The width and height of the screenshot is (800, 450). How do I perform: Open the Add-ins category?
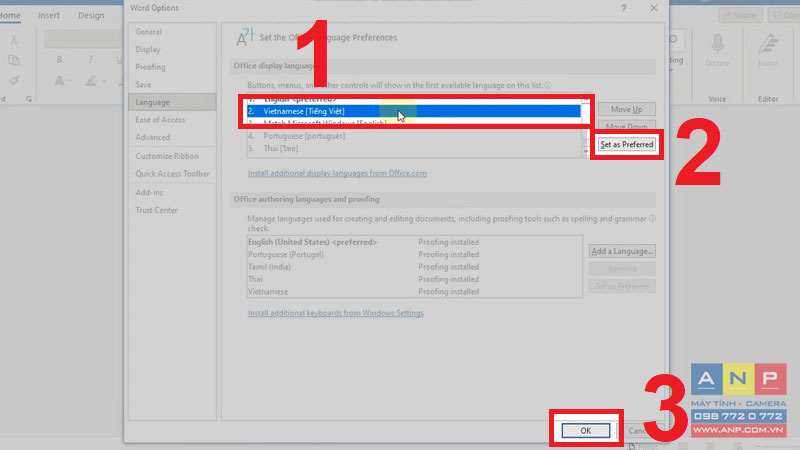click(x=149, y=192)
